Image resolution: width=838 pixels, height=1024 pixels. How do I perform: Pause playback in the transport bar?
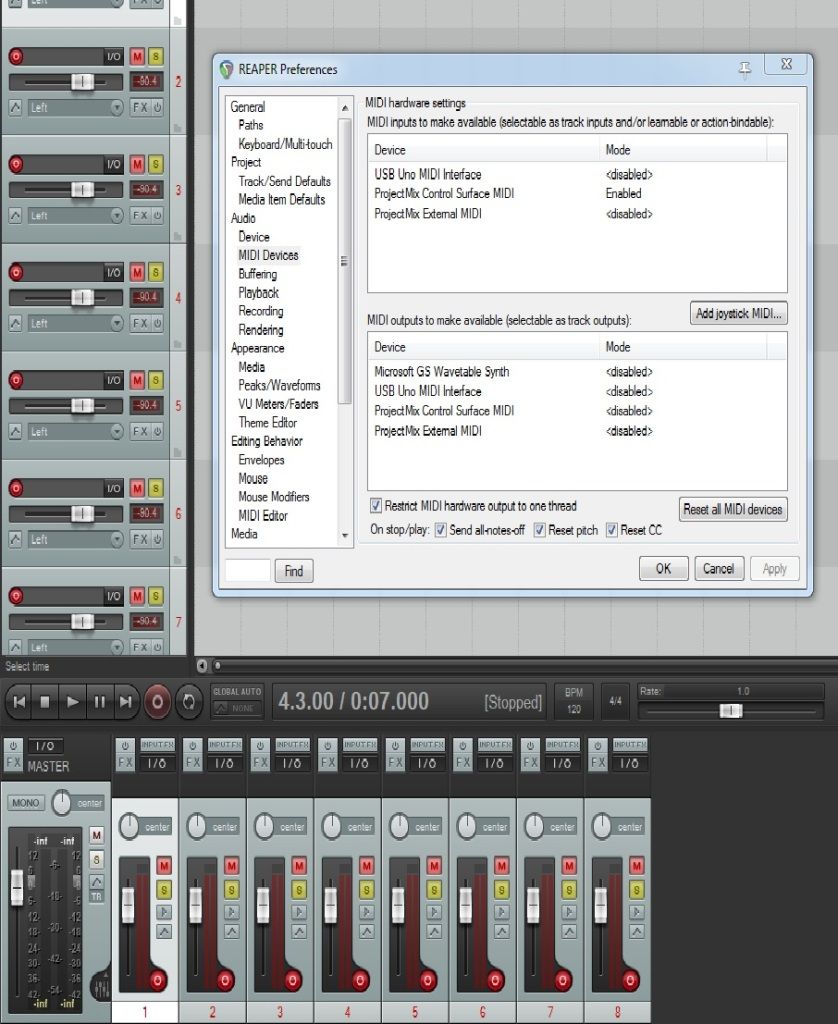[x=99, y=702]
